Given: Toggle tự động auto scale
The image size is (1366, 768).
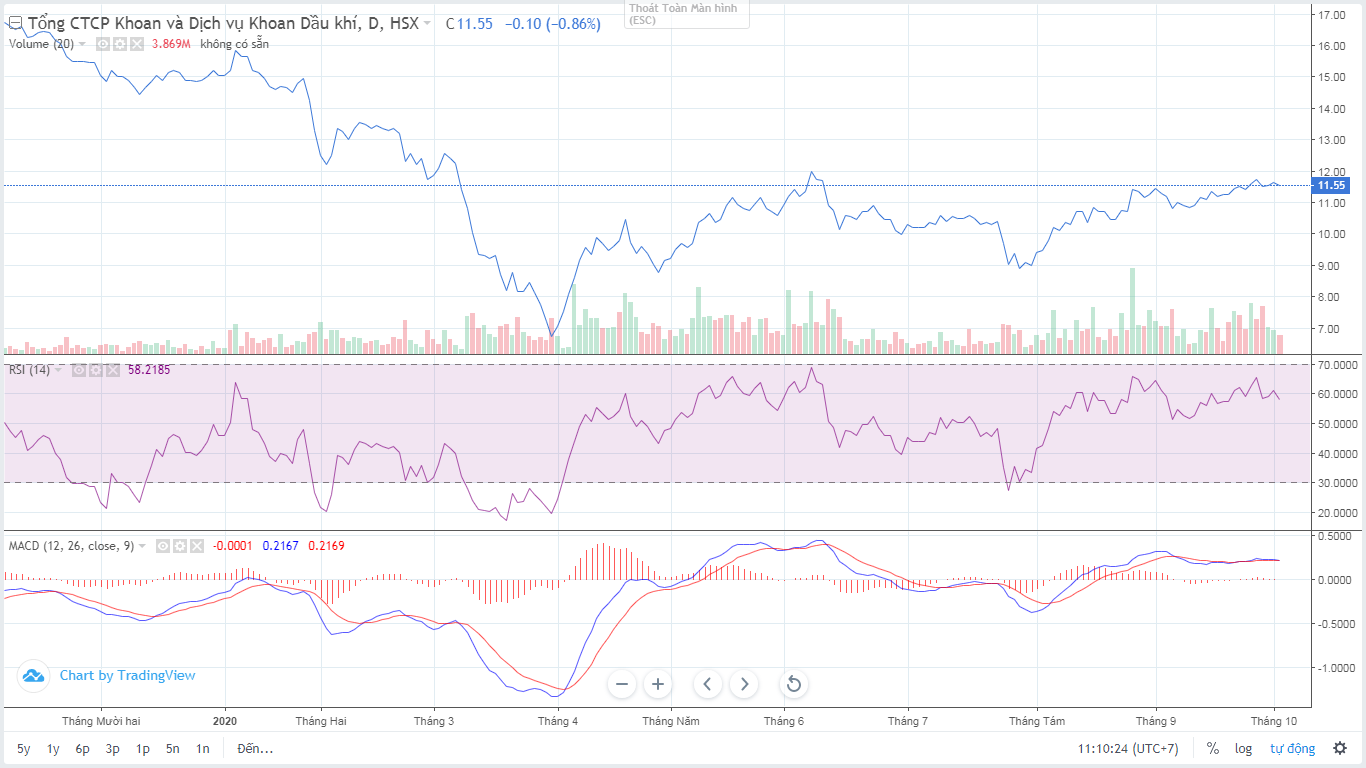Looking at the screenshot, I should pyautogui.click(x=1293, y=749).
